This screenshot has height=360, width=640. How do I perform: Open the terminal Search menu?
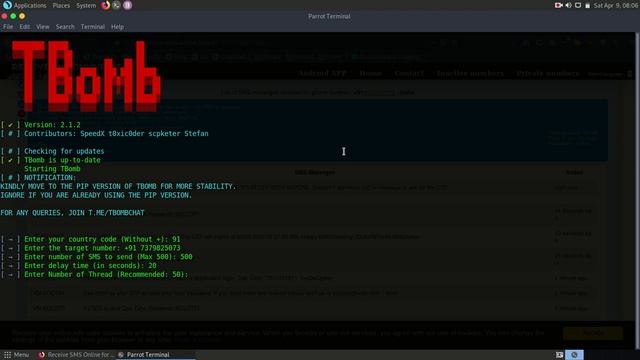tap(65, 27)
